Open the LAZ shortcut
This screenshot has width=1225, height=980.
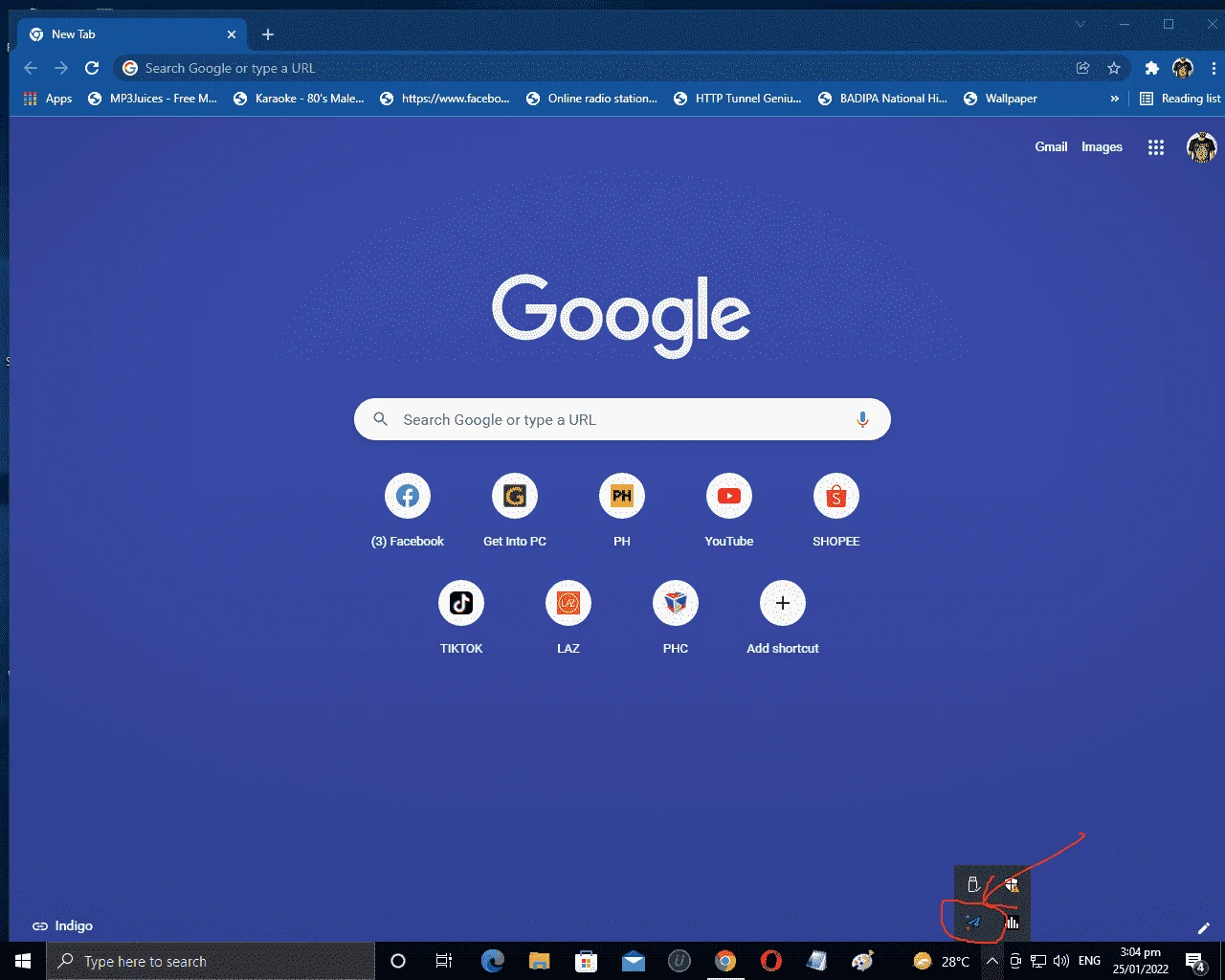coord(568,618)
